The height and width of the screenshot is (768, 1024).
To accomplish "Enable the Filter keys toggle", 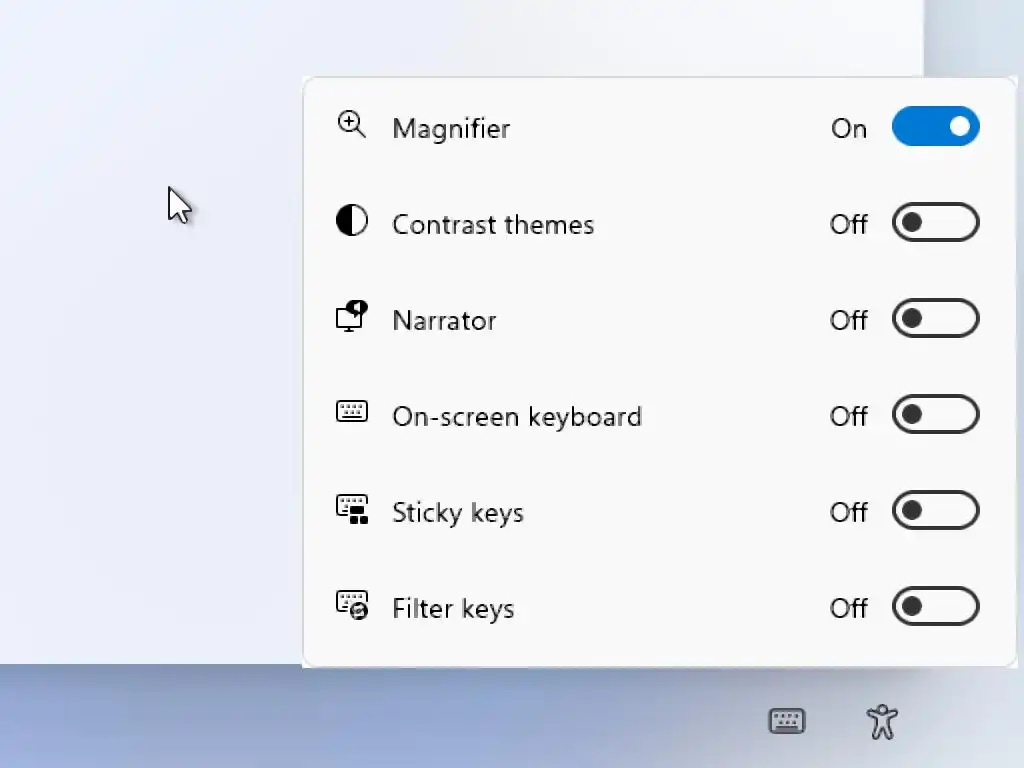I will point(935,606).
